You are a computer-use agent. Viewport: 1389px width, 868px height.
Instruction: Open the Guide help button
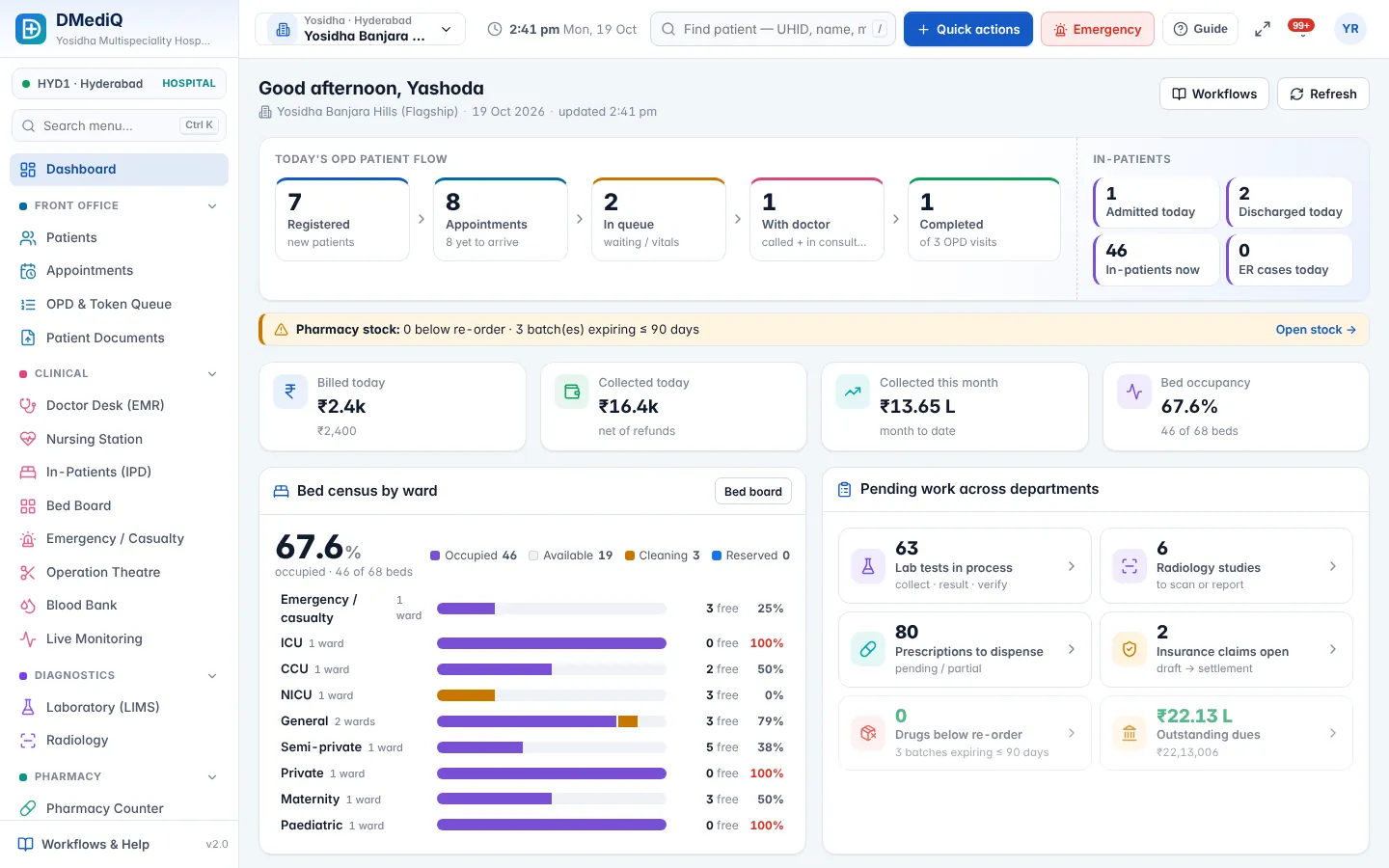click(x=1201, y=29)
